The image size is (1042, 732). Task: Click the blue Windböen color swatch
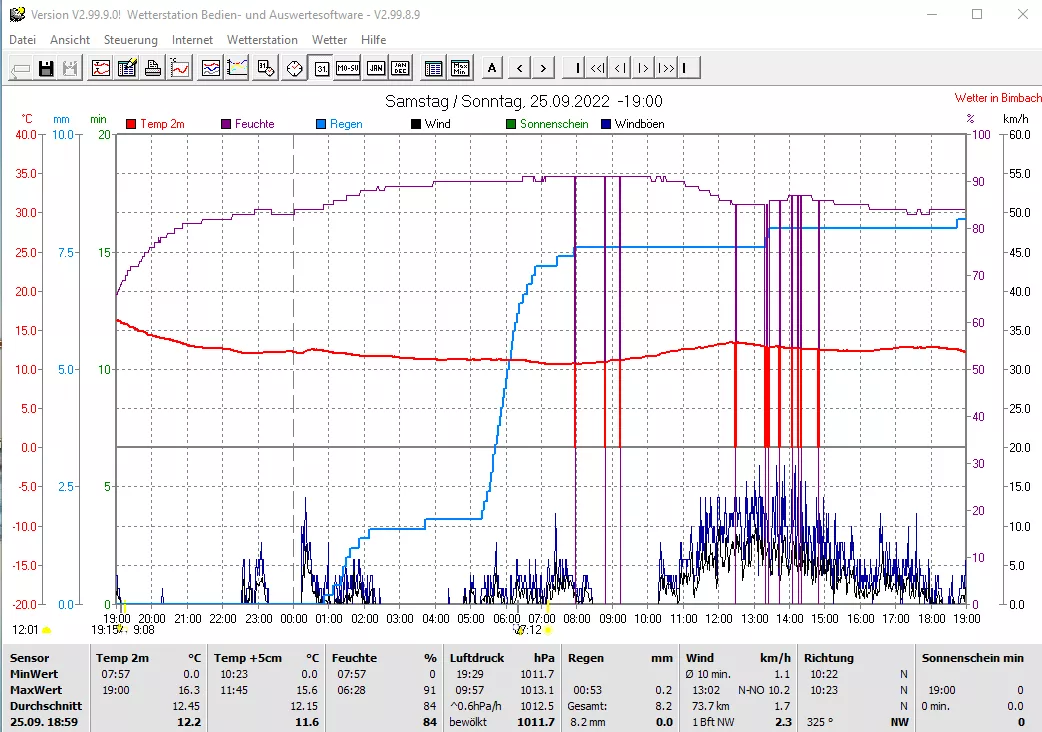click(x=606, y=124)
